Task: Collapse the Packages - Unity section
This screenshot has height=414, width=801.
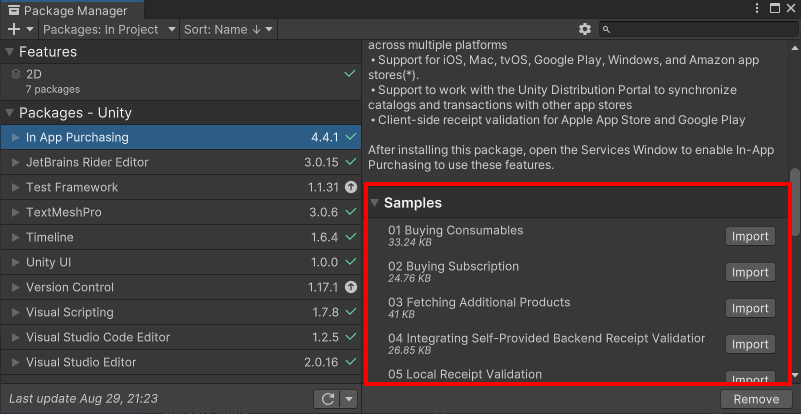Action: point(9,113)
